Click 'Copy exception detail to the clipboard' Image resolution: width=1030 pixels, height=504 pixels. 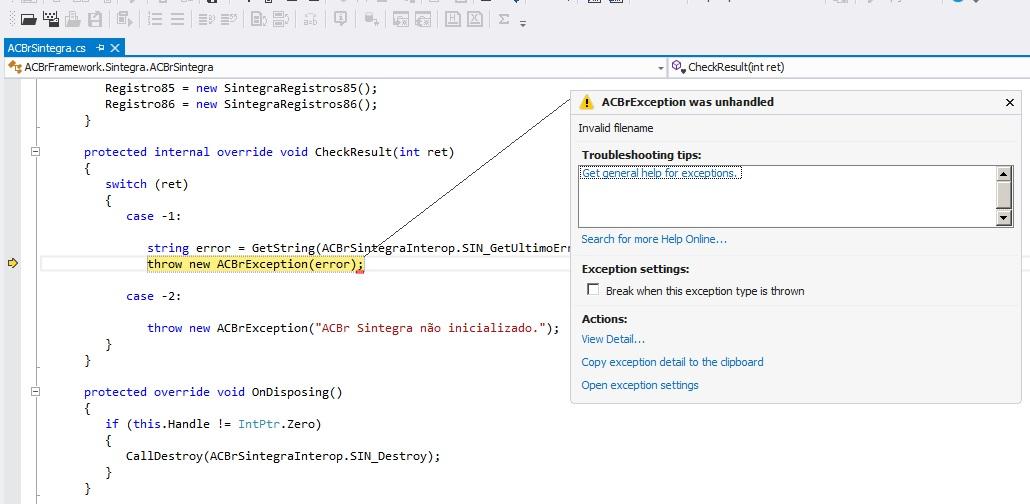[x=672, y=362]
